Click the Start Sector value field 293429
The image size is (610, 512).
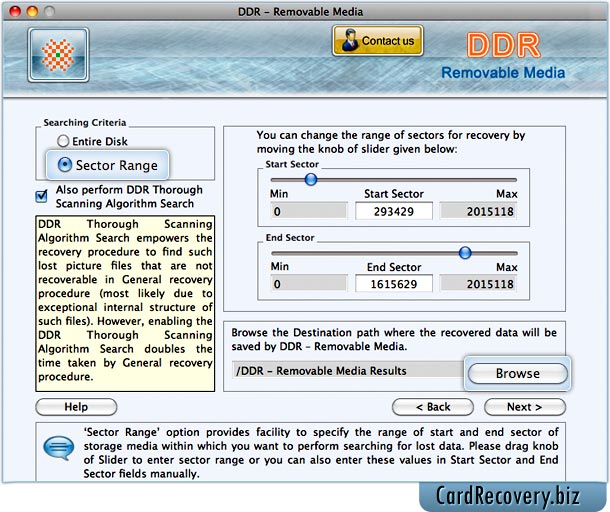(394, 211)
